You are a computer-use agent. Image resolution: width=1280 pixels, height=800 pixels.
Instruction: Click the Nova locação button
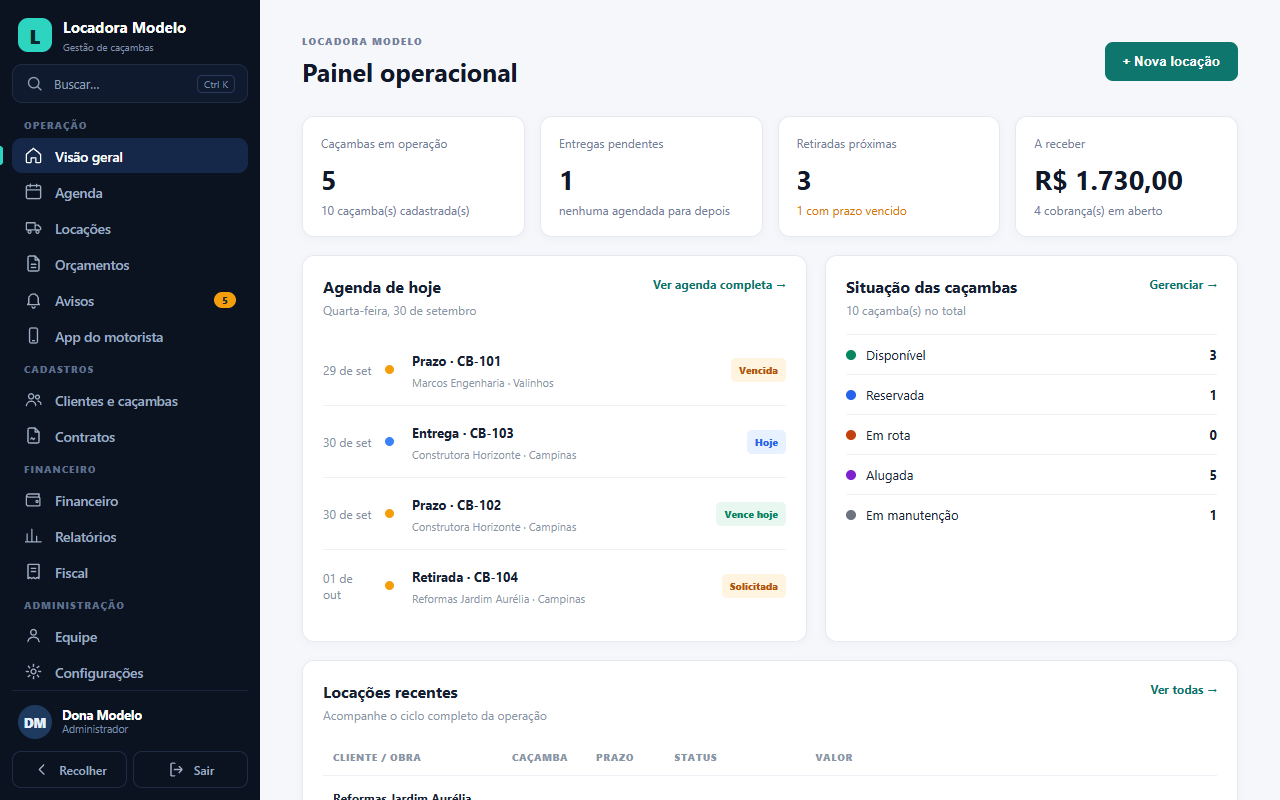(x=1171, y=61)
